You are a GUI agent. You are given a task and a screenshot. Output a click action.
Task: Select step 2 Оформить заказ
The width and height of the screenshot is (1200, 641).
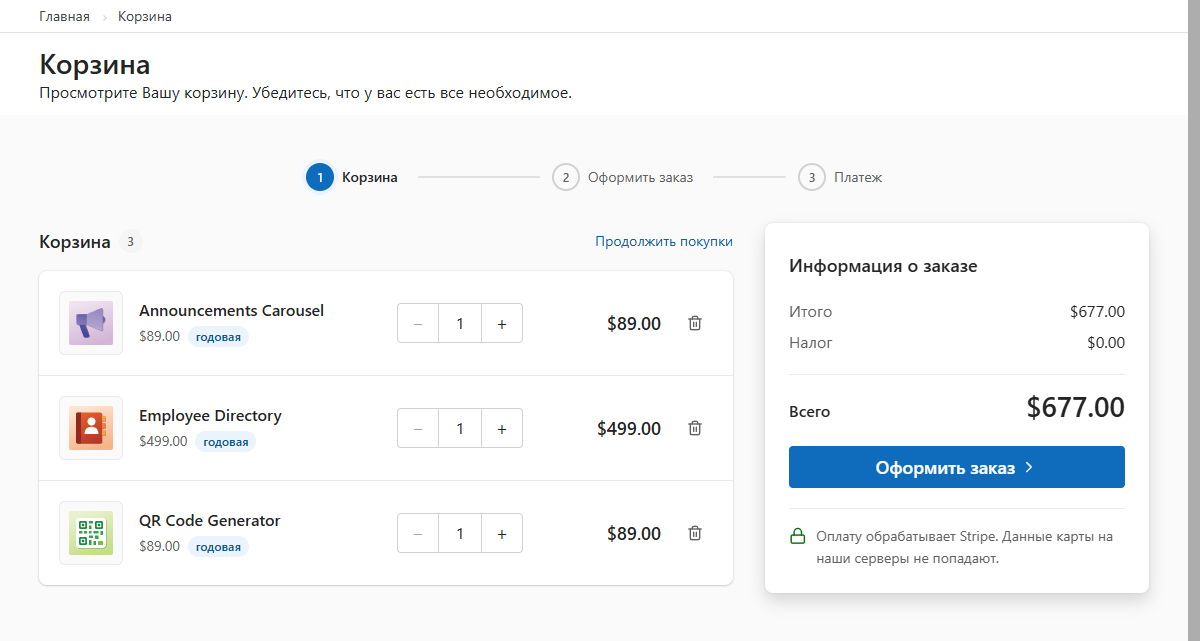point(622,177)
